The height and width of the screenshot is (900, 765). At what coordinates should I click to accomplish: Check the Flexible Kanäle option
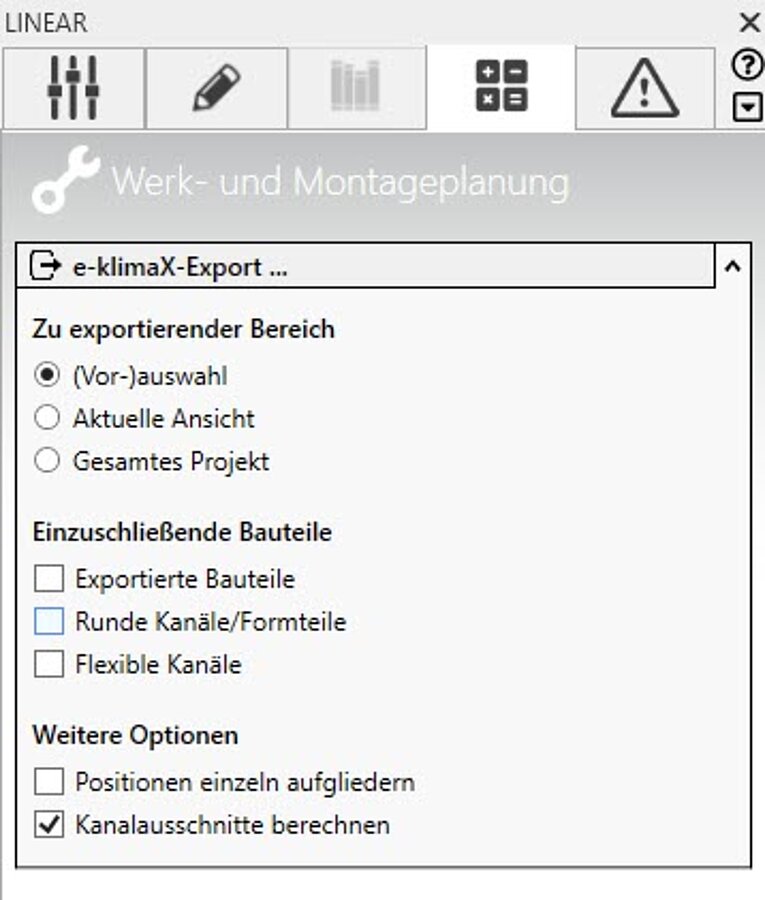point(49,664)
